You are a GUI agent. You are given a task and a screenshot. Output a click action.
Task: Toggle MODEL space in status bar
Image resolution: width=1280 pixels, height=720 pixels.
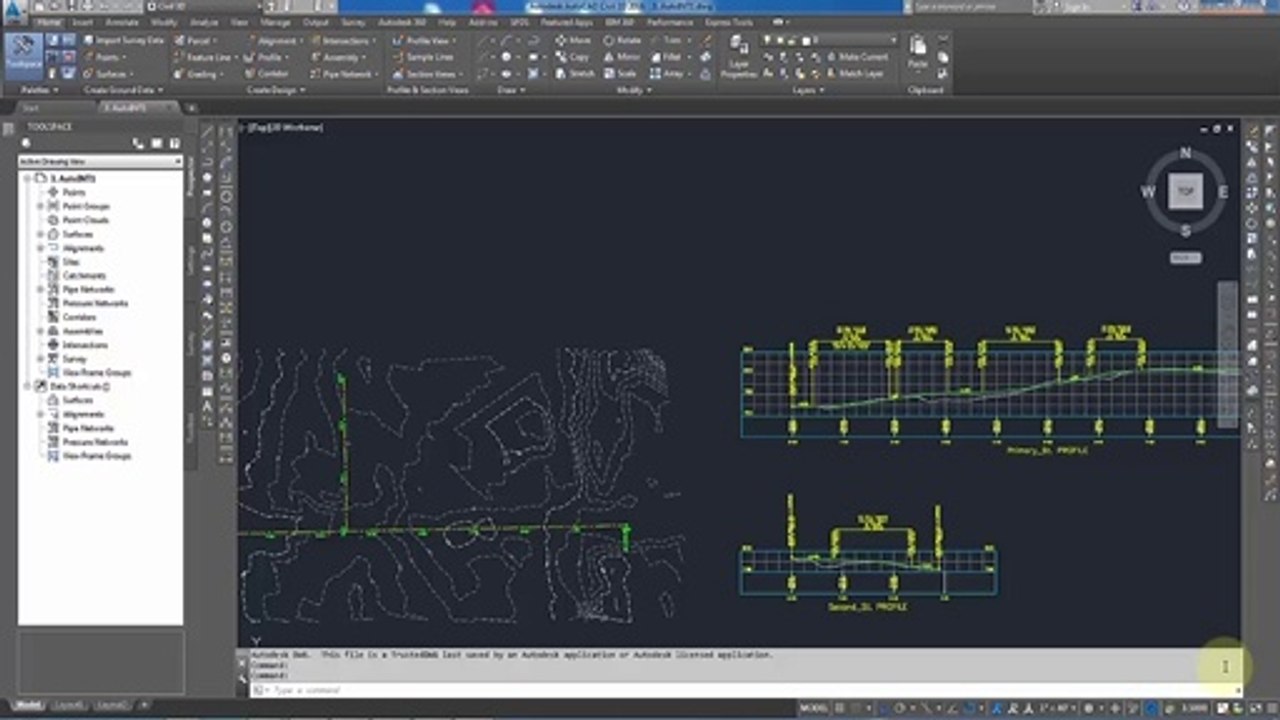point(813,708)
